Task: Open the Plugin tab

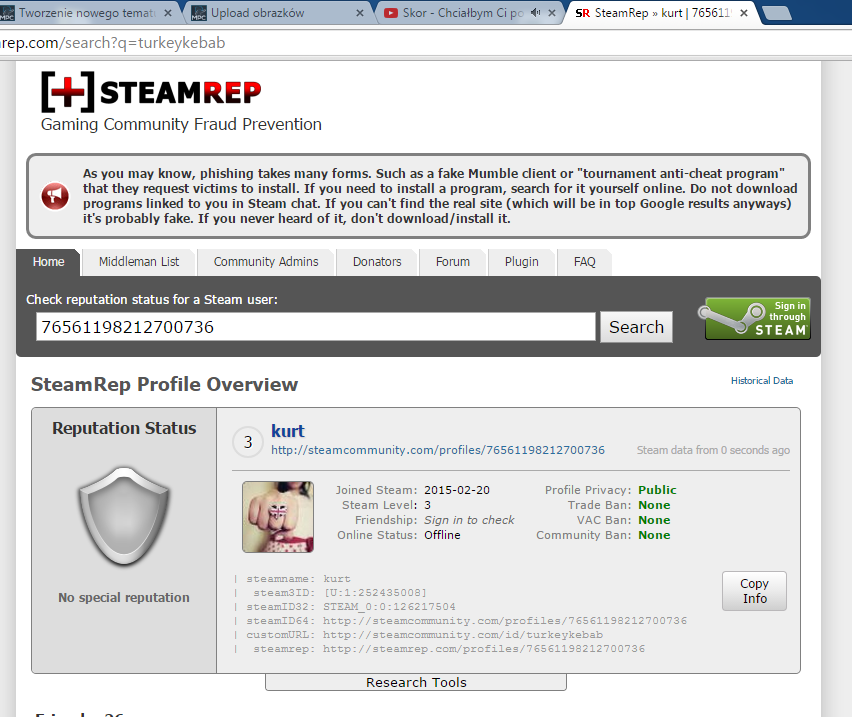Action: [522, 262]
